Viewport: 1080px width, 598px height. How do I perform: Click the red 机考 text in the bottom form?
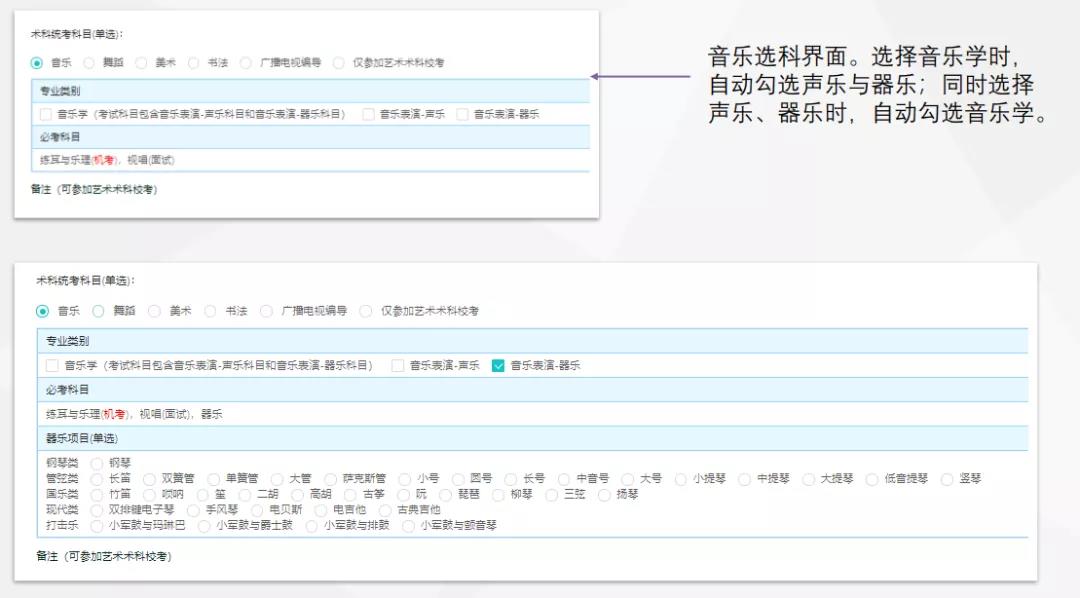pos(114,414)
